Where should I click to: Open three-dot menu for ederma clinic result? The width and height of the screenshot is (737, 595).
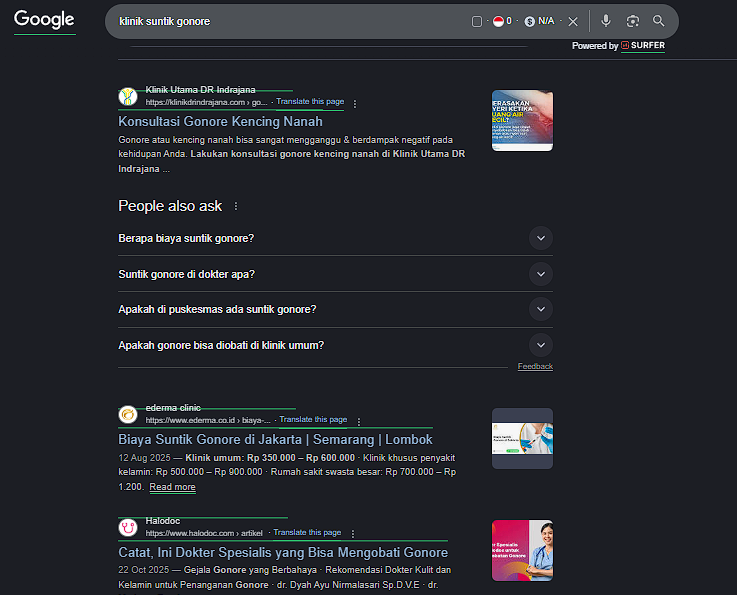point(359,421)
